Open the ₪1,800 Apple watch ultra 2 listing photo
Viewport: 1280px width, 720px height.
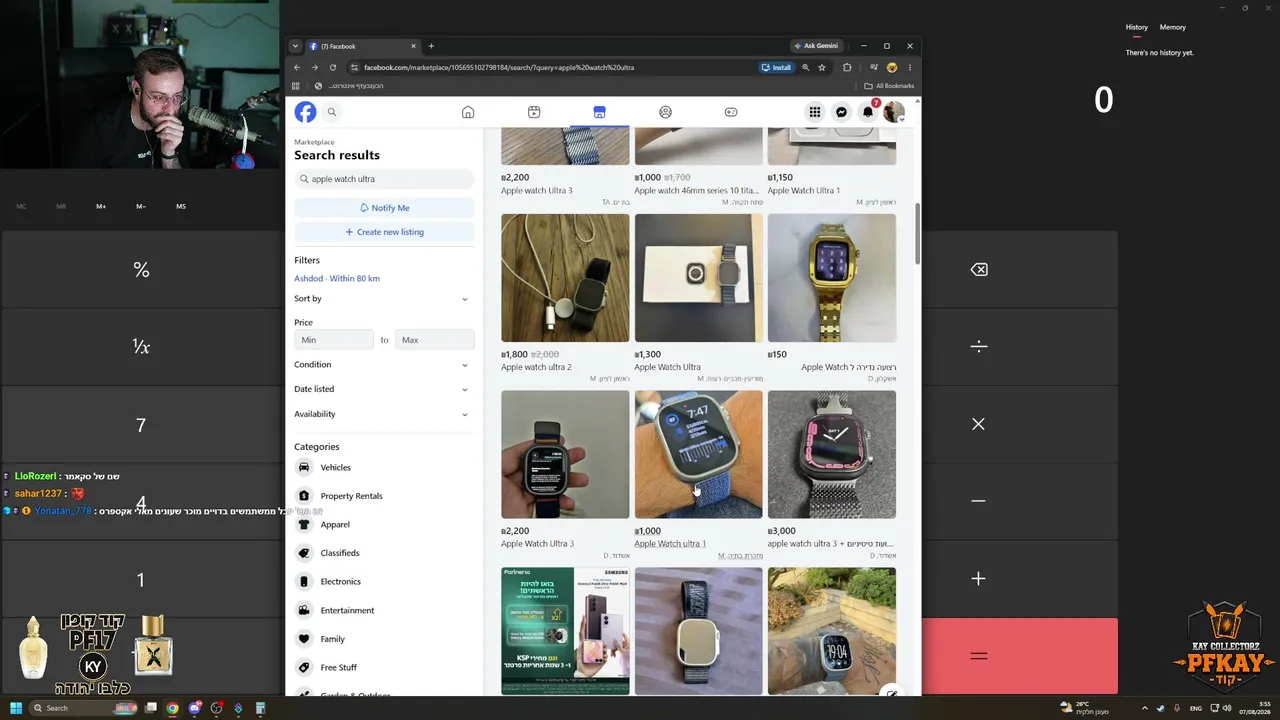coord(565,278)
